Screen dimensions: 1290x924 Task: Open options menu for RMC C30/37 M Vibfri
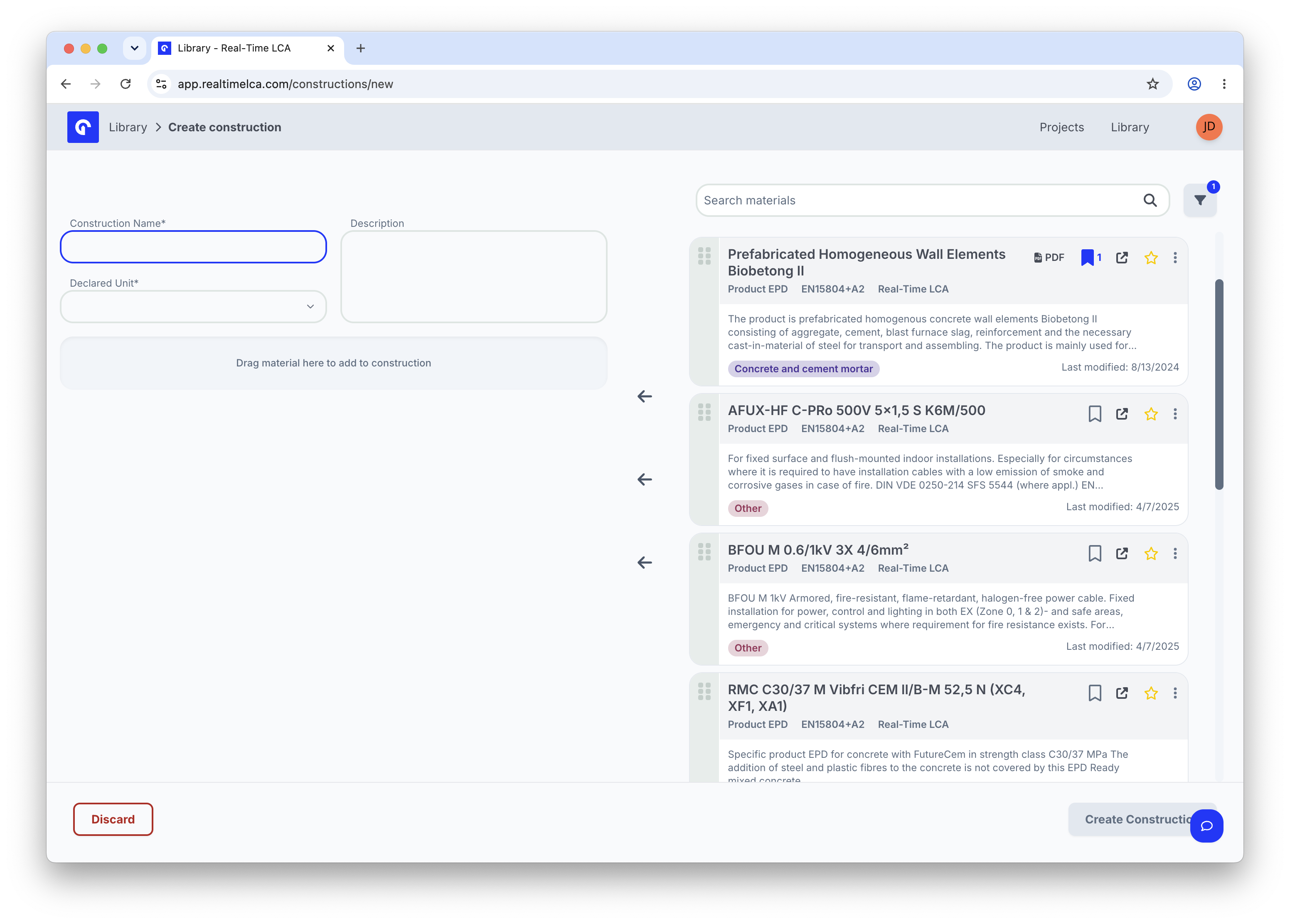pyautogui.click(x=1175, y=693)
